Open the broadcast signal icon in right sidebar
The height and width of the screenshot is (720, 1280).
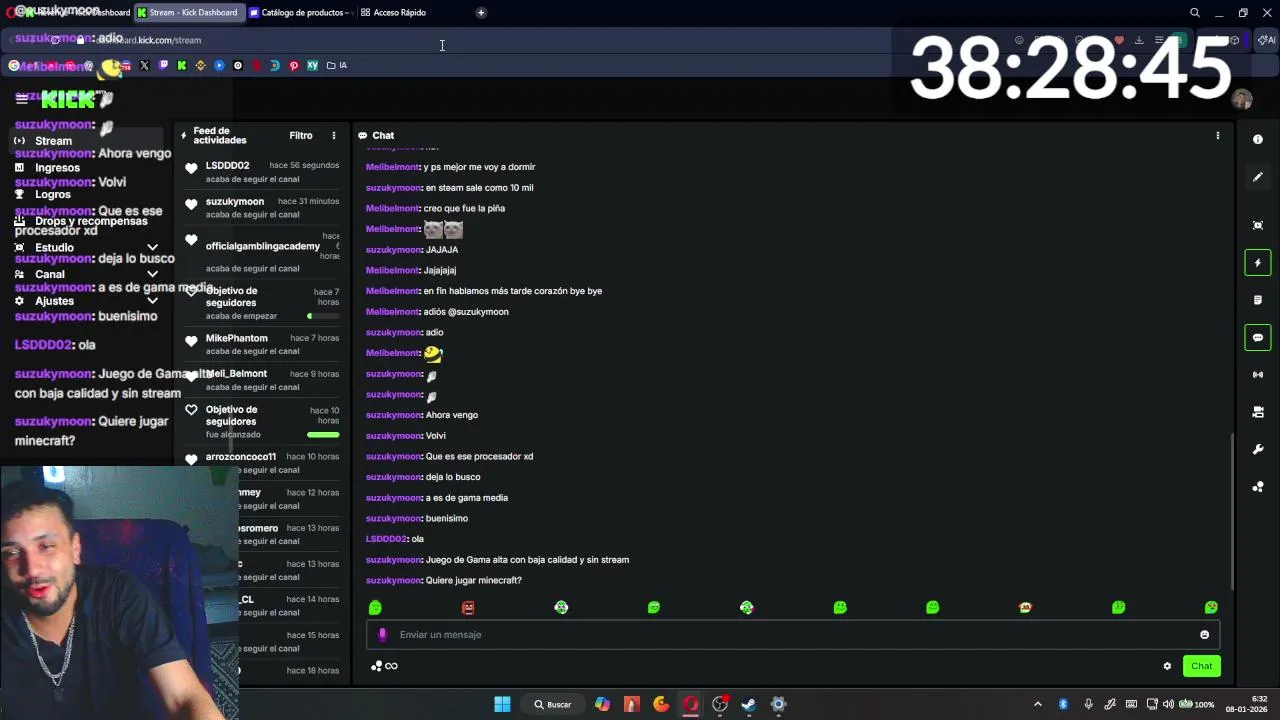pos(1258,374)
